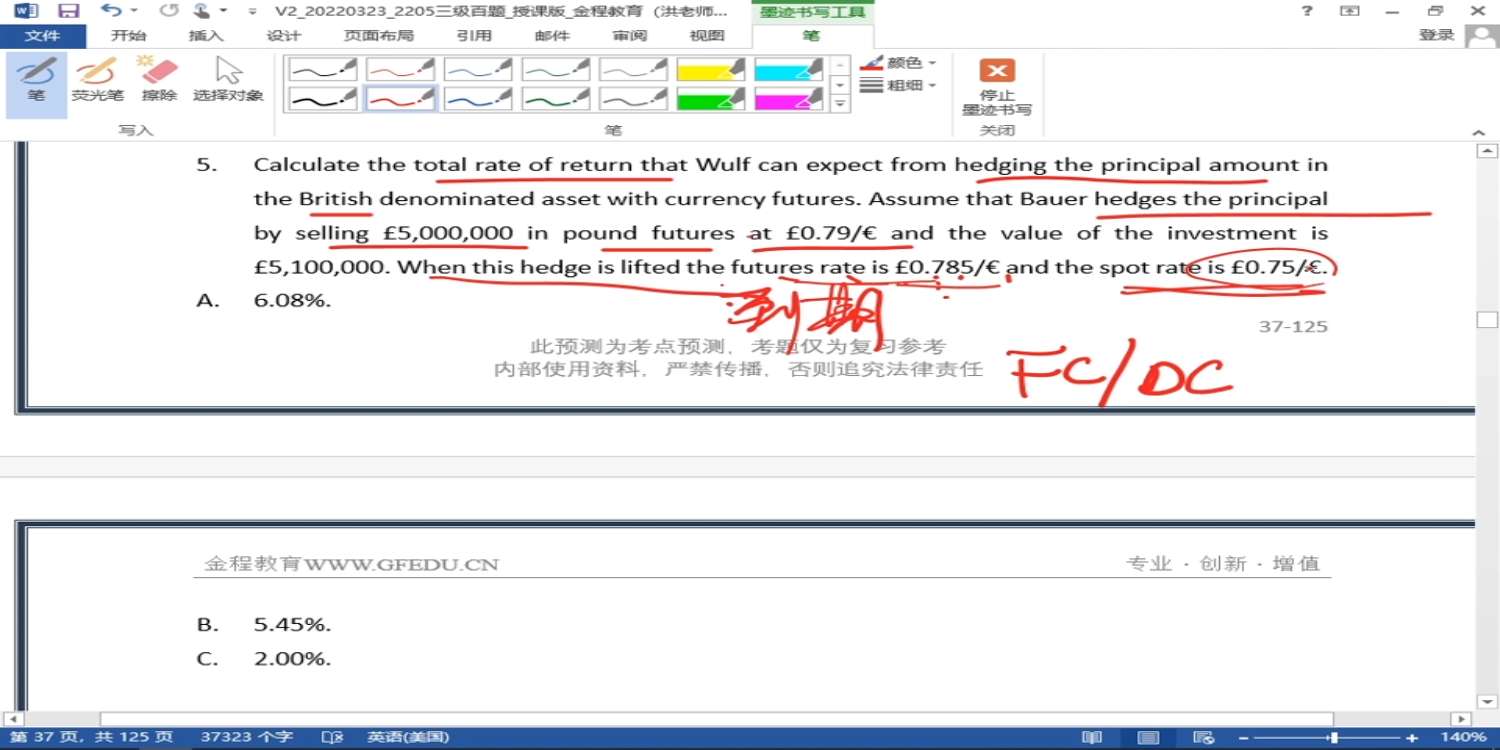
Task: Pick the thin green pen style
Action: pyautogui.click(x=556, y=69)
